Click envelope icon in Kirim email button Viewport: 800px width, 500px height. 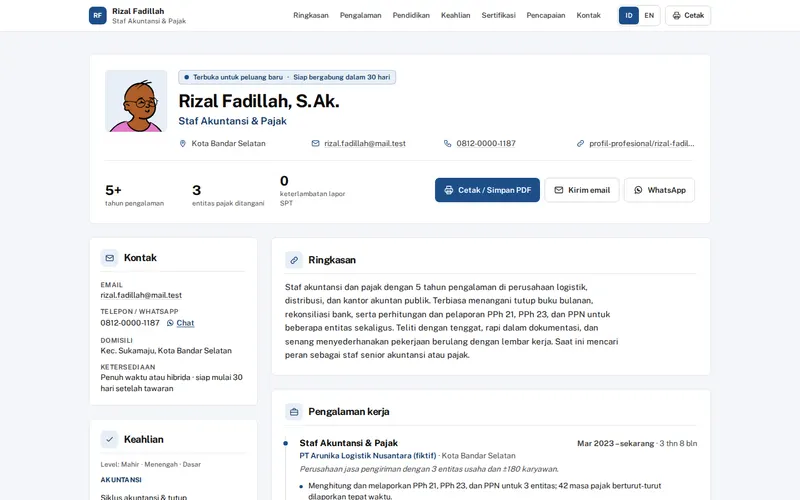559,190
